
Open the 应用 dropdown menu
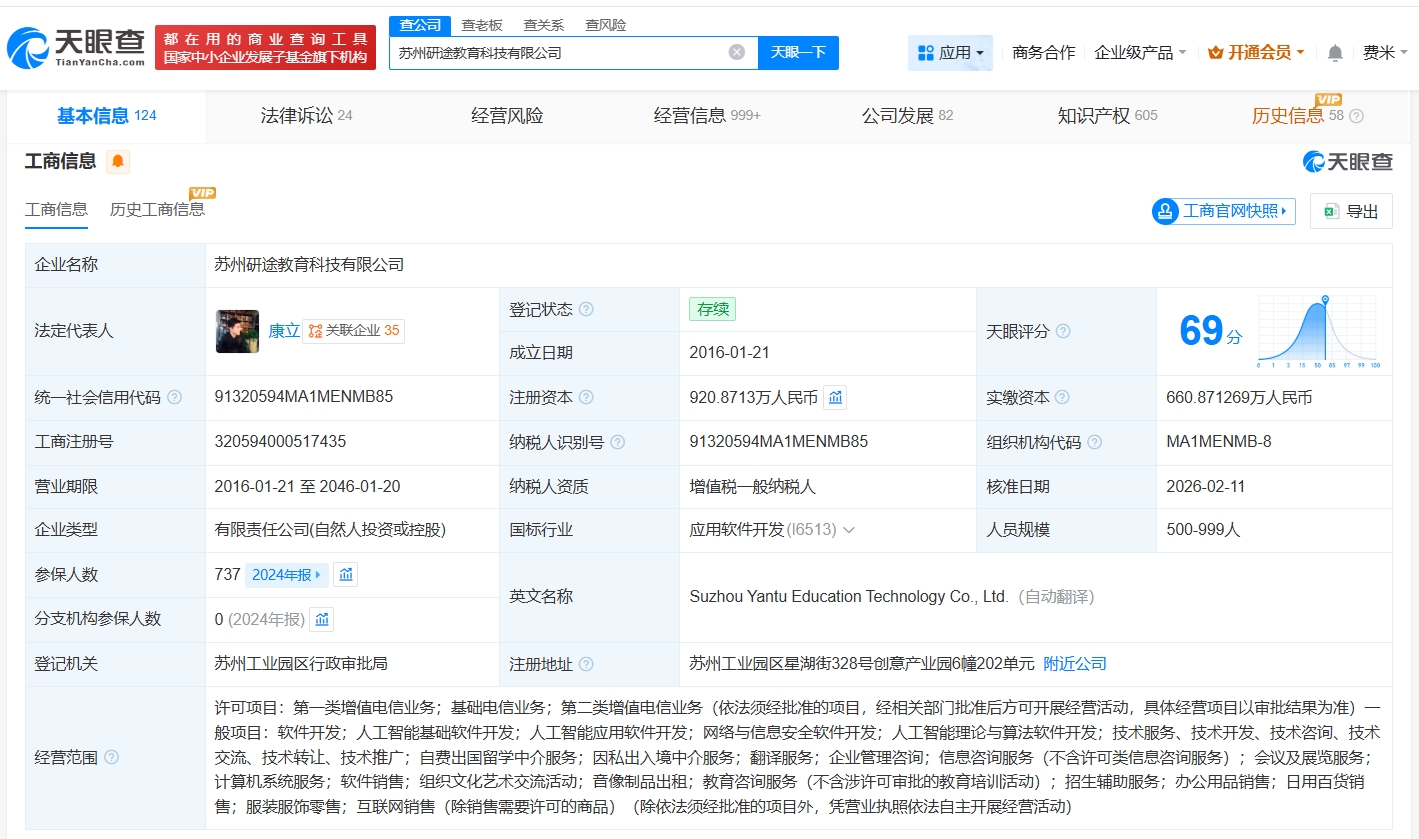point(950,52)
